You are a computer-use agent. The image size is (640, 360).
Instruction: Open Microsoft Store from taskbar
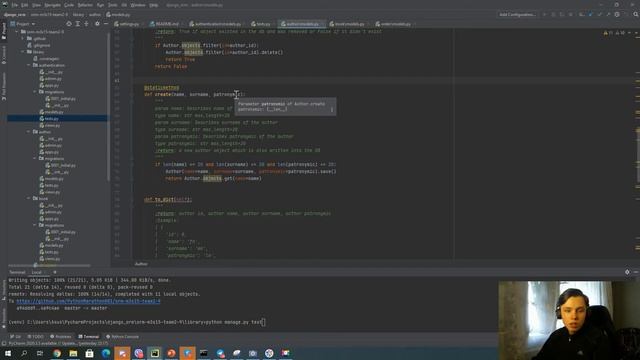click(89, 353)
